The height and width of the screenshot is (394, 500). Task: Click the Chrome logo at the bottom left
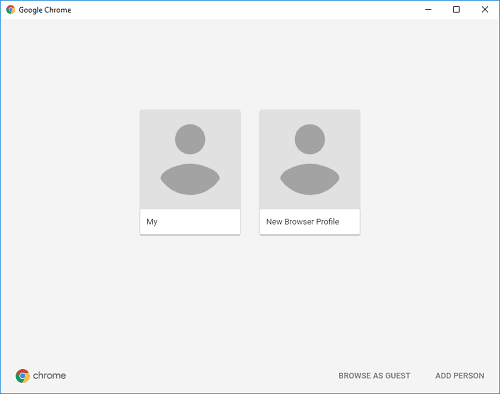(x=23, y=376)
